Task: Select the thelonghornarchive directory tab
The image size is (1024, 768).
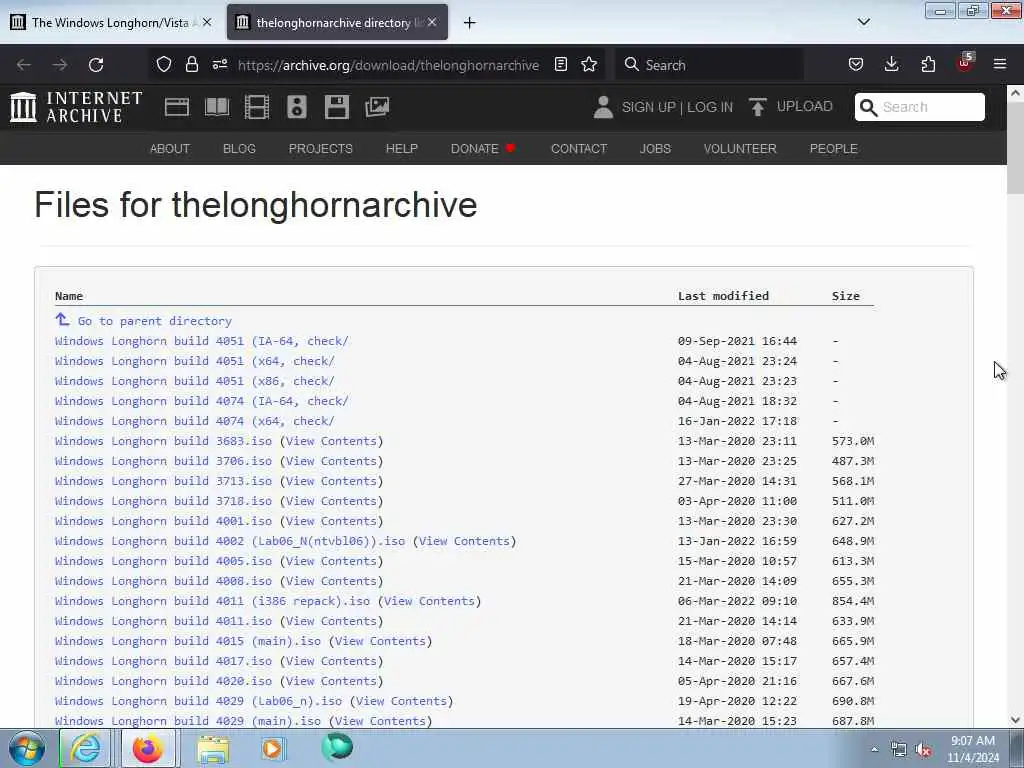Action: (x=338, y=23)
